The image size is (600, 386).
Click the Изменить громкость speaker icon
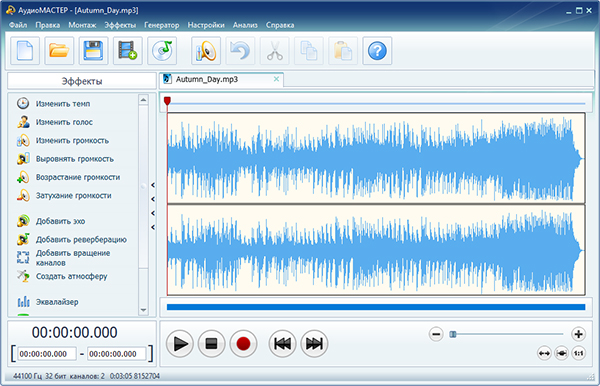tap(23, 140)
